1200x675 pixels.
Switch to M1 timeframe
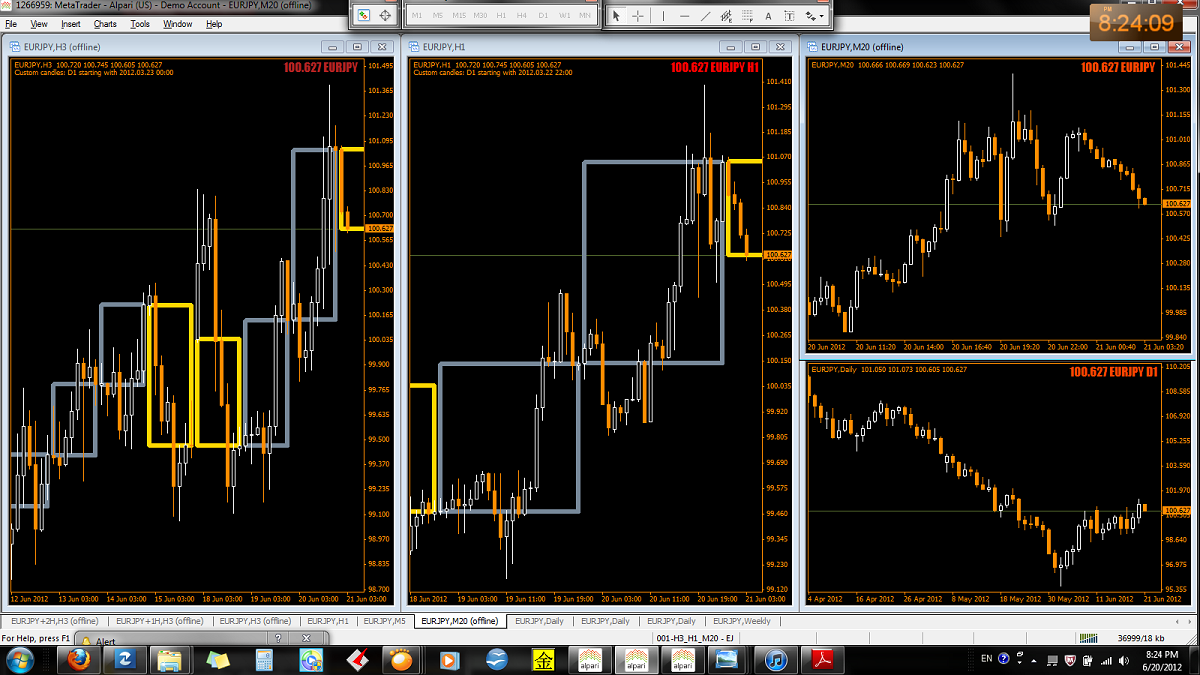click(x=417, y=16)
